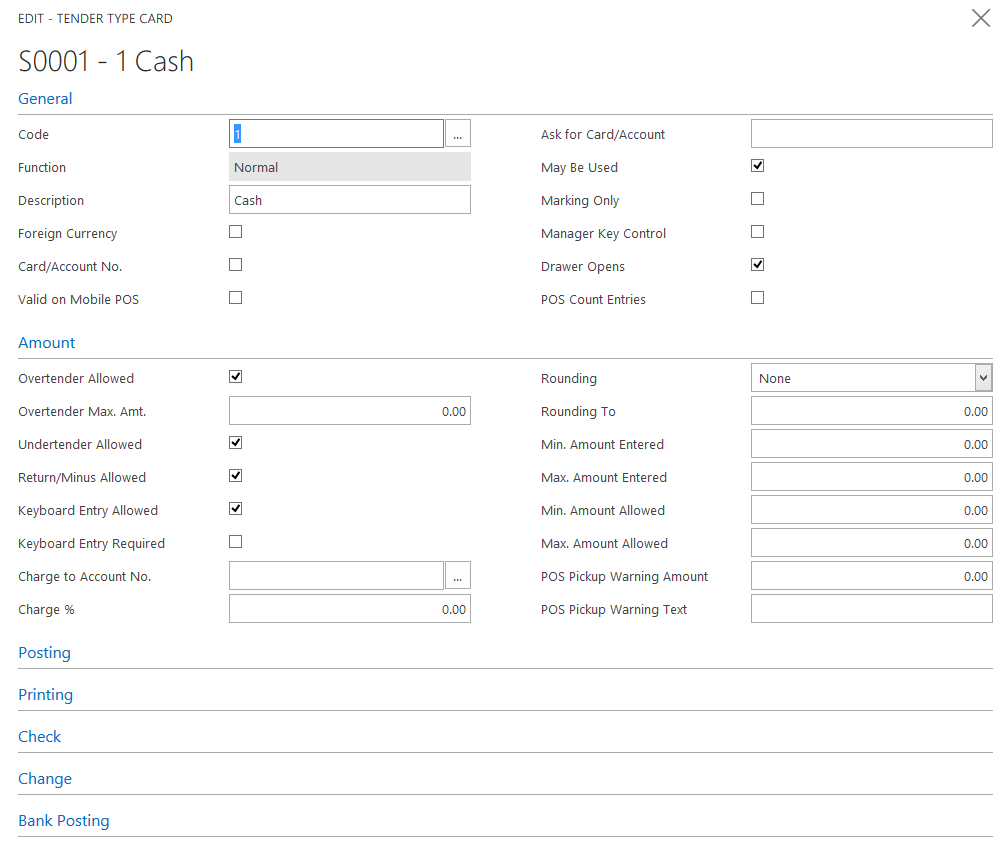
Task: Enable Keyboard Entry Required checkbox
Action: pyautogui.click(x=236, y=542)
